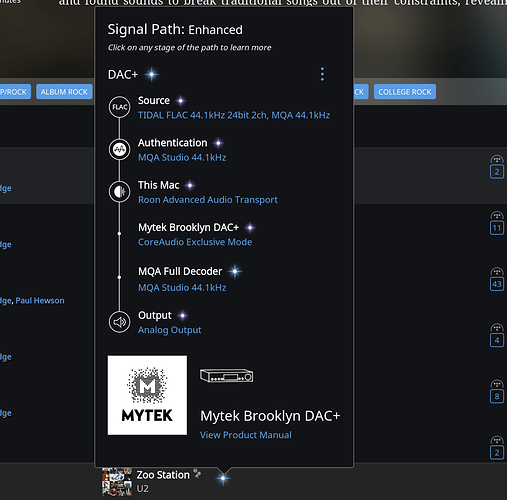Screen dimensions: 507x500
Task: Open the View Product Manual link
Action: click(x=246, y=435)
